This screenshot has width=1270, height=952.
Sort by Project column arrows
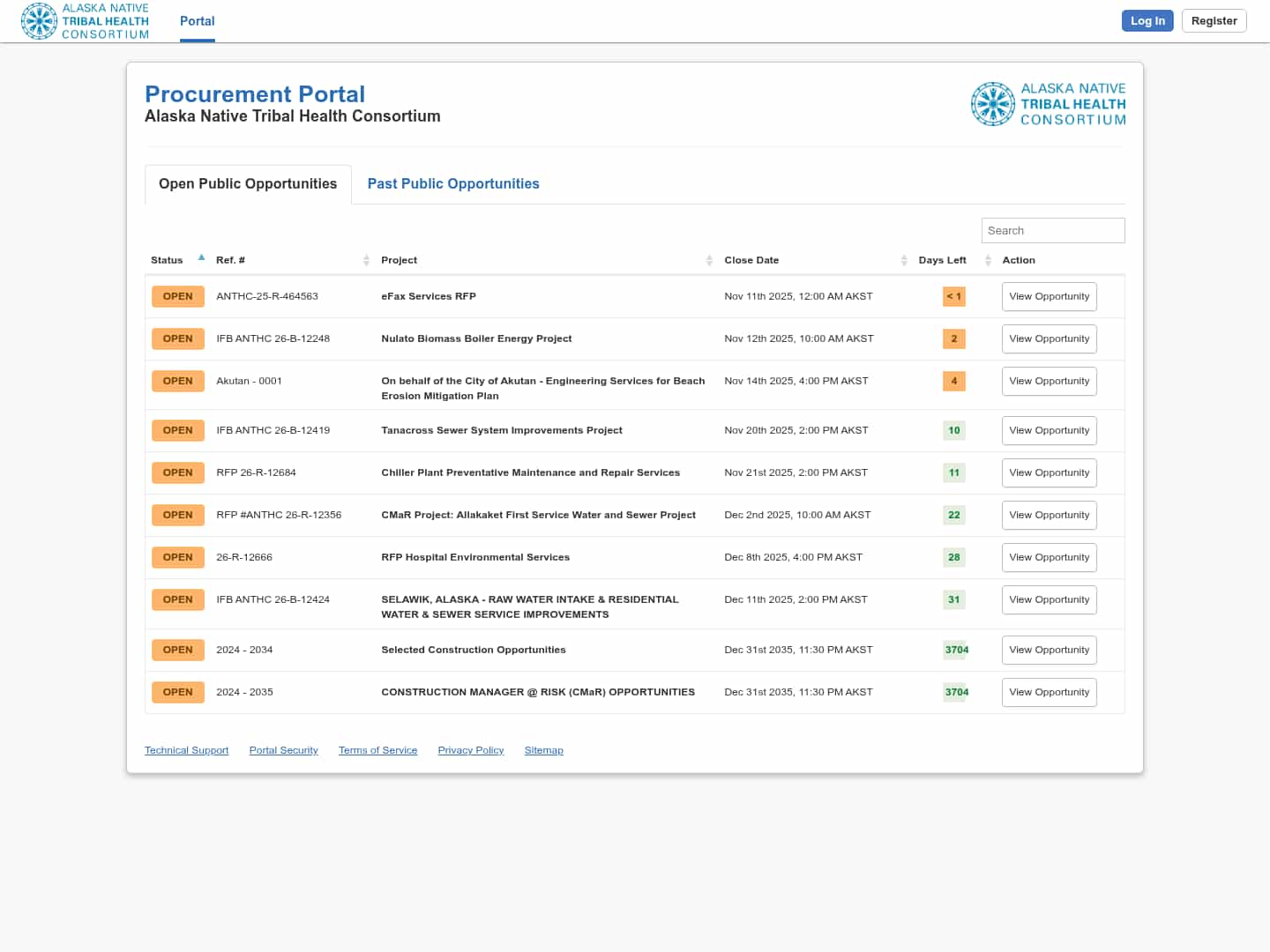point(709,260)
